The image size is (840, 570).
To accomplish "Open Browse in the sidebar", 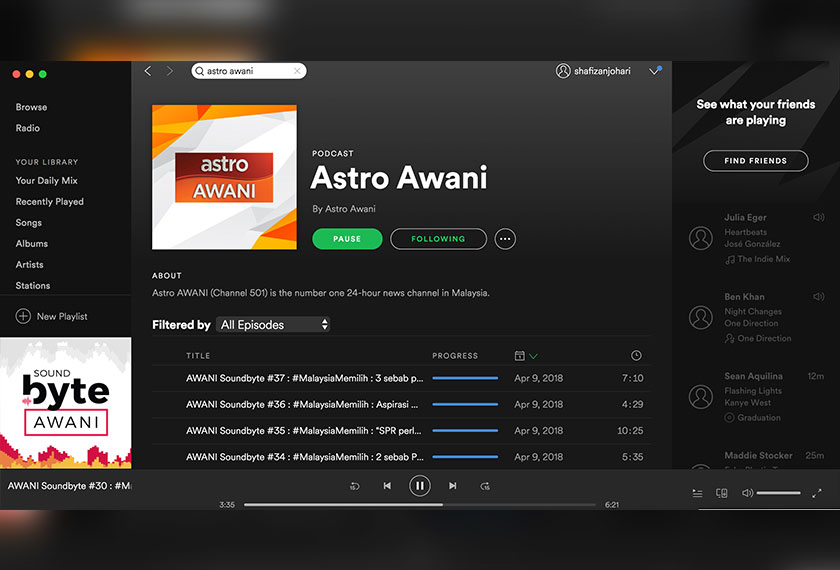I will 31,107.
